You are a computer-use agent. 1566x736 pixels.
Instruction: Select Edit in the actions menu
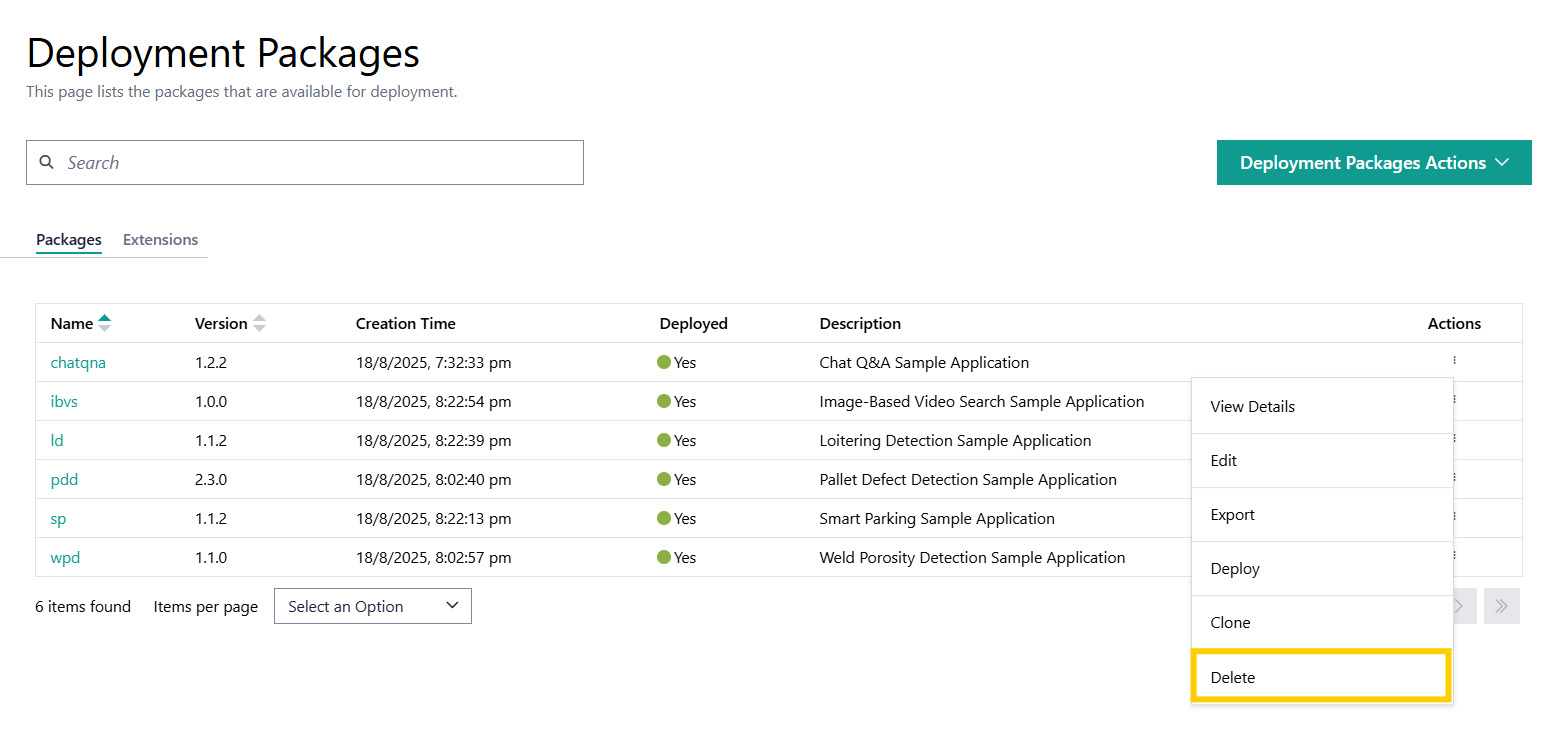[1224, 461]
